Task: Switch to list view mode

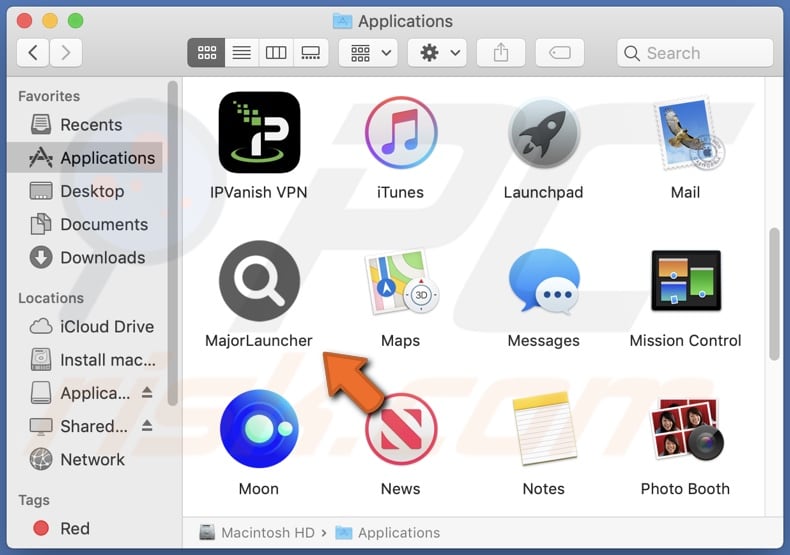Action: [241, 53]
